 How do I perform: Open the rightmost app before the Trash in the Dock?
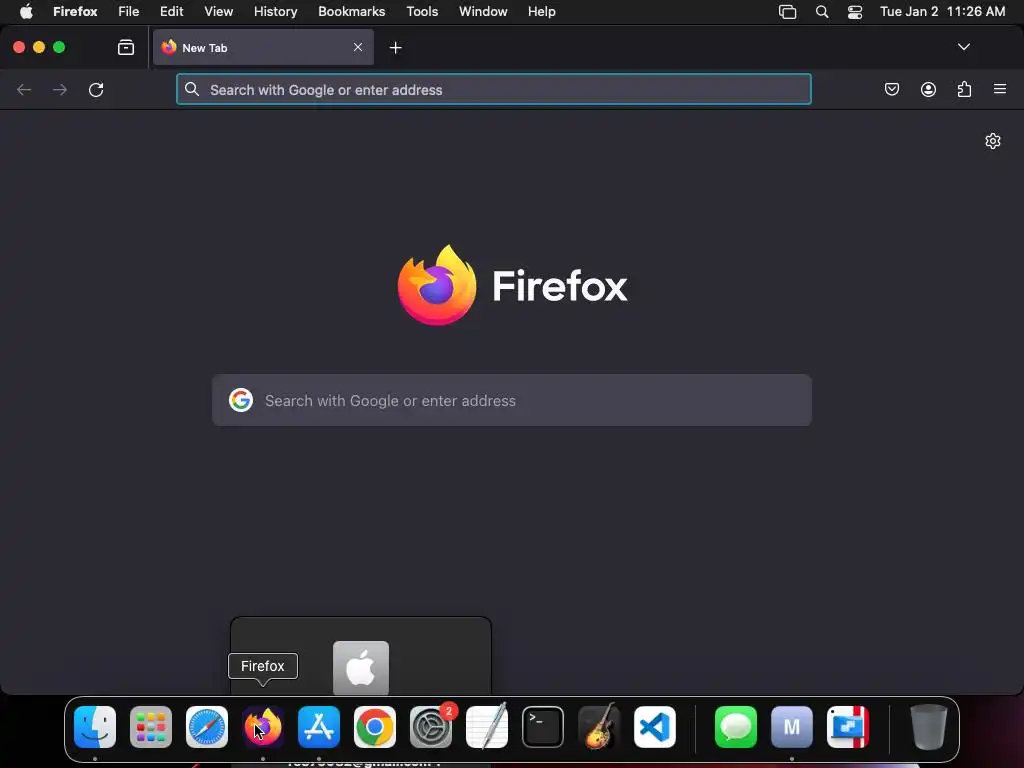pyautogui.click(x=848, y=727)
